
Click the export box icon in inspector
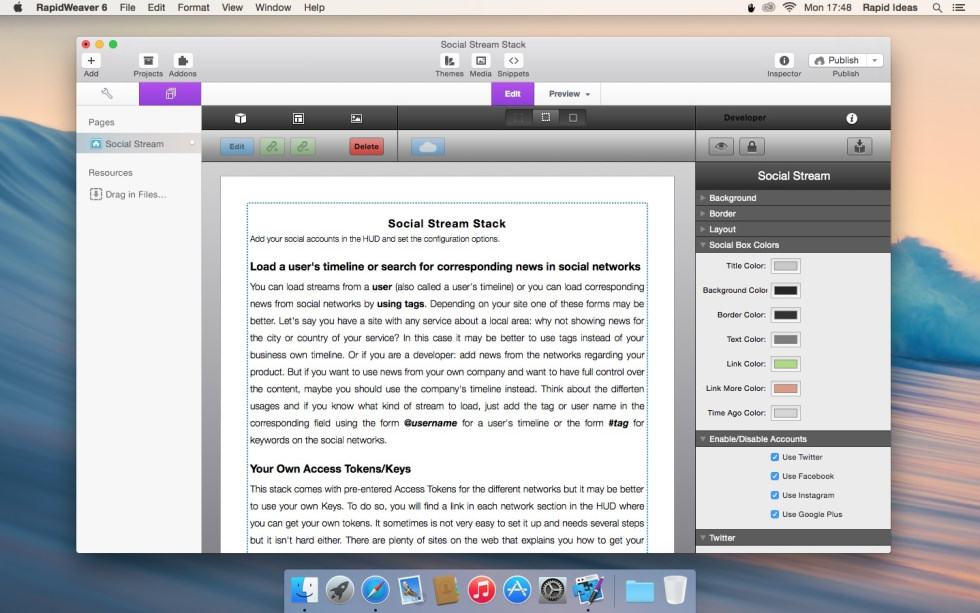pyautogui.click(x=860, y=146)
